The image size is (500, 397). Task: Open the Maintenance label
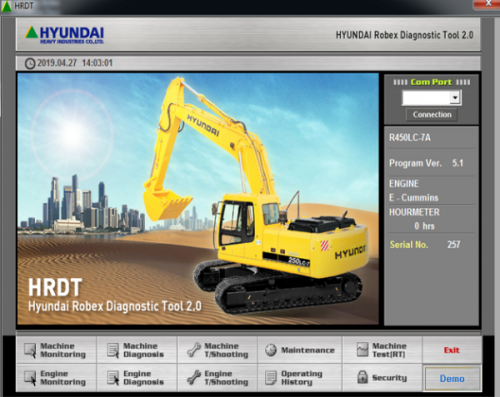(x=308, y=350)
